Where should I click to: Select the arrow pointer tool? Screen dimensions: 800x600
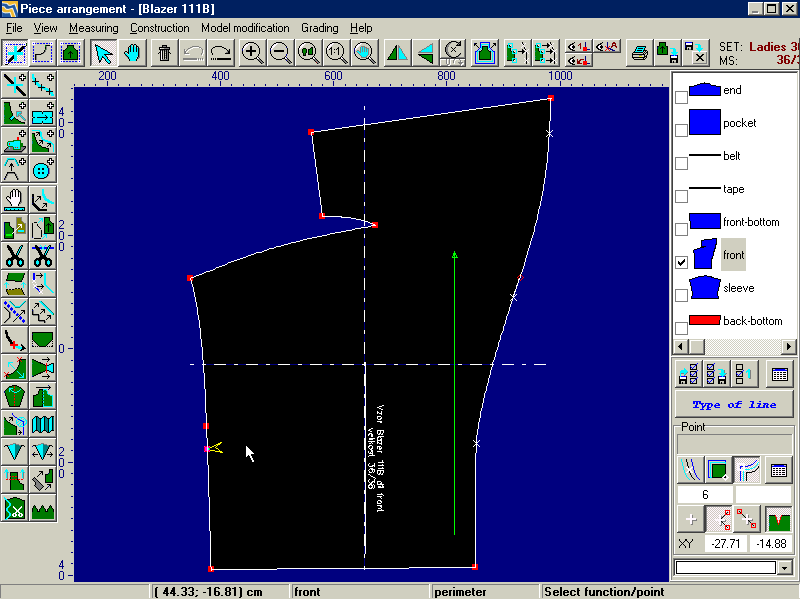pyautogui.click(x=103, y=53)
